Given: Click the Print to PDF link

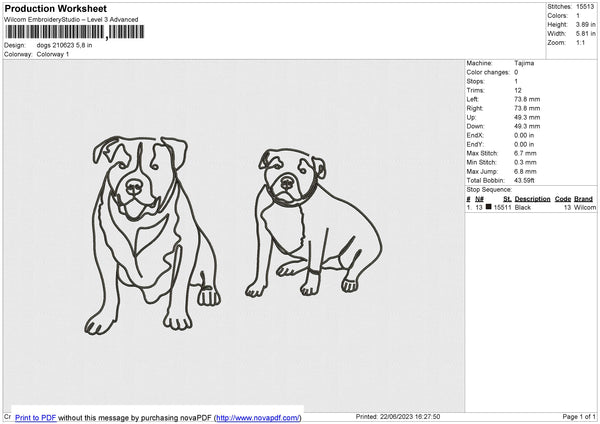Looking at the screenshot, I should [x=36, y=417].
